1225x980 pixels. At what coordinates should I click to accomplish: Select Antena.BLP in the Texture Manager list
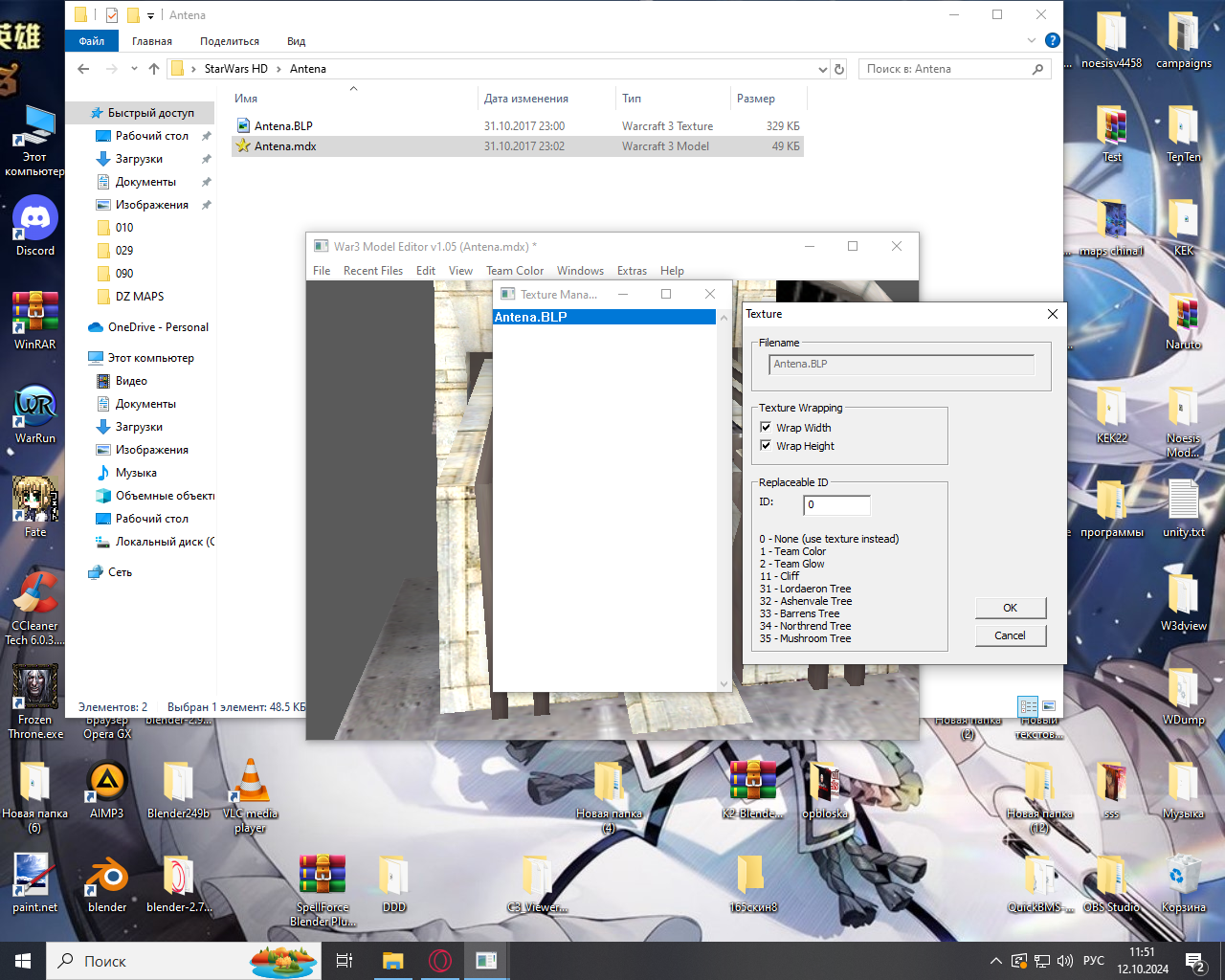(604, 317)
